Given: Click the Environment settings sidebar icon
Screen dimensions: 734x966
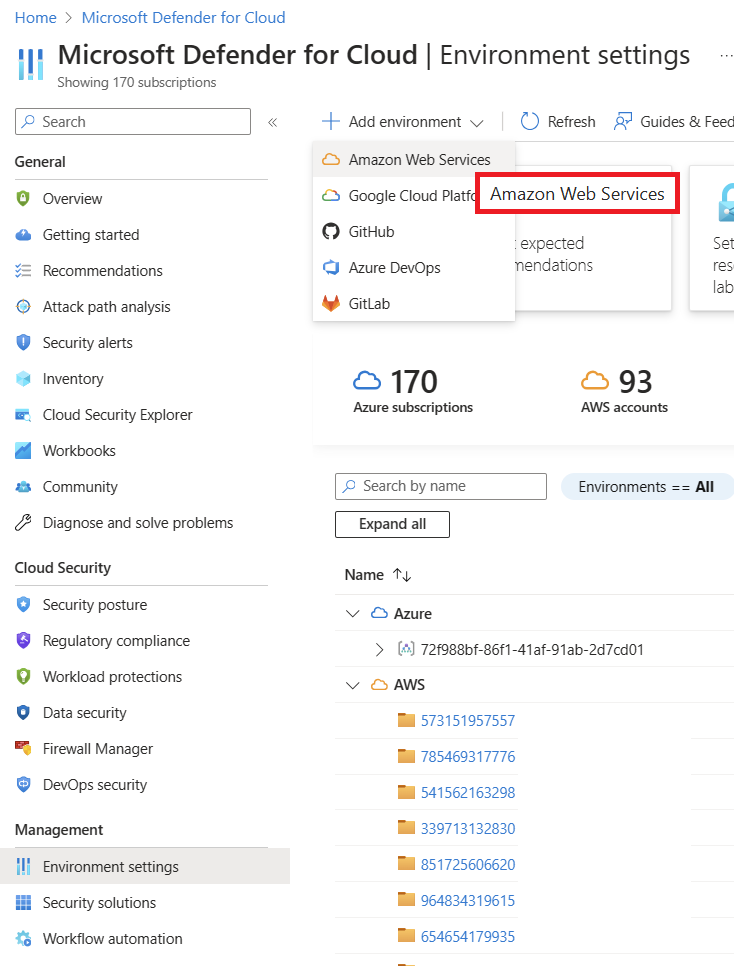Looking at the screenshot, I should 23,866.
